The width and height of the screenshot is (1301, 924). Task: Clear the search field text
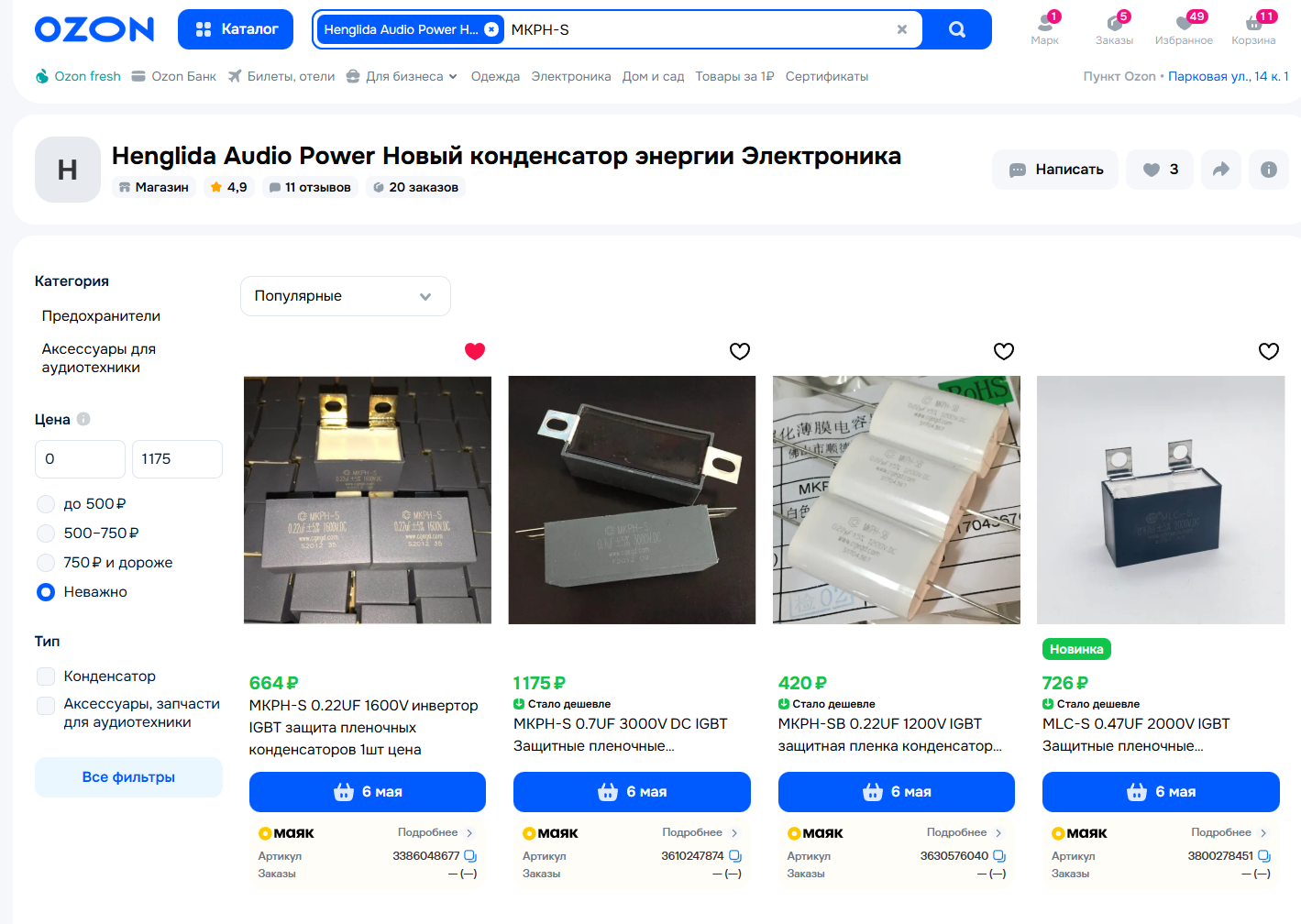[902, 29]
